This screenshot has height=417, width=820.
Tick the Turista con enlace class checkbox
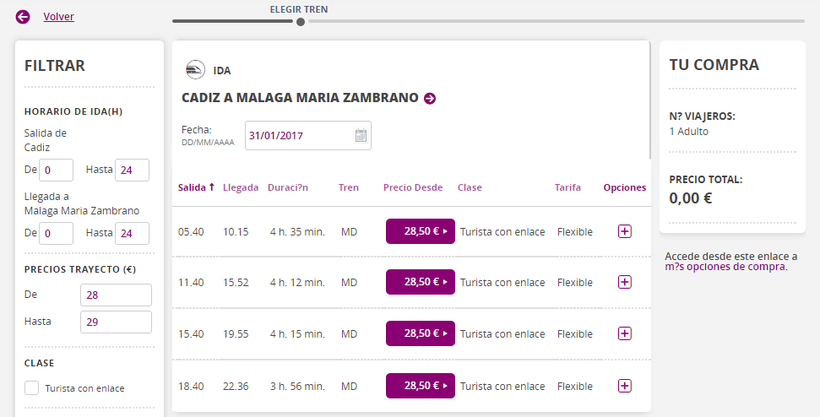[32, 388]
